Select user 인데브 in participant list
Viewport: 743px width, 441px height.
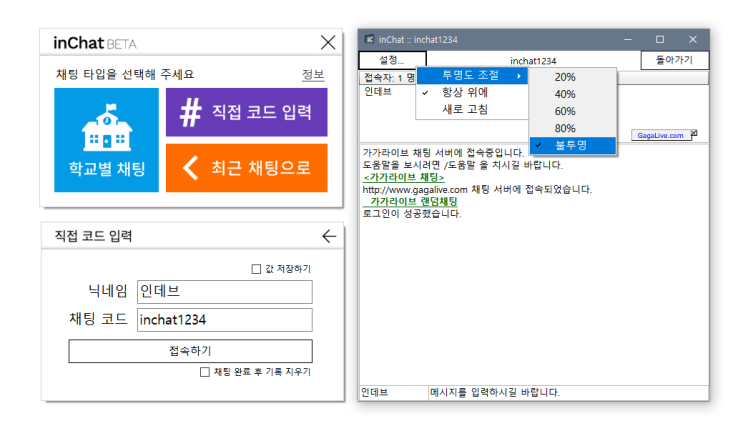tap(378, 92)
